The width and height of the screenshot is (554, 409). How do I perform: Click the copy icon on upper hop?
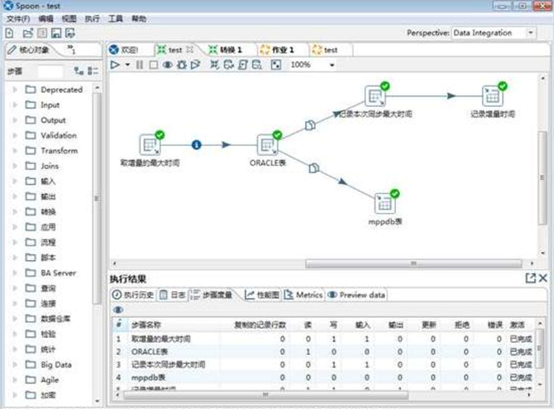pyautogui.click(x=310, y=125)
